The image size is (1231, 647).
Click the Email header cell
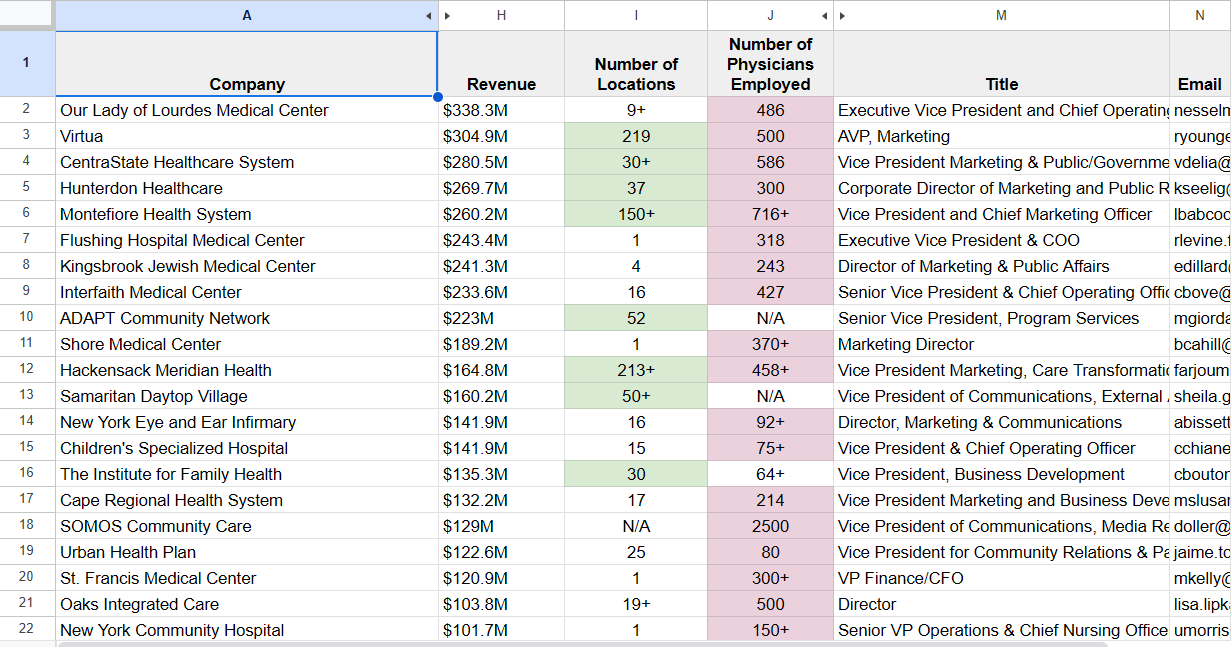(x=1200, y=64)
